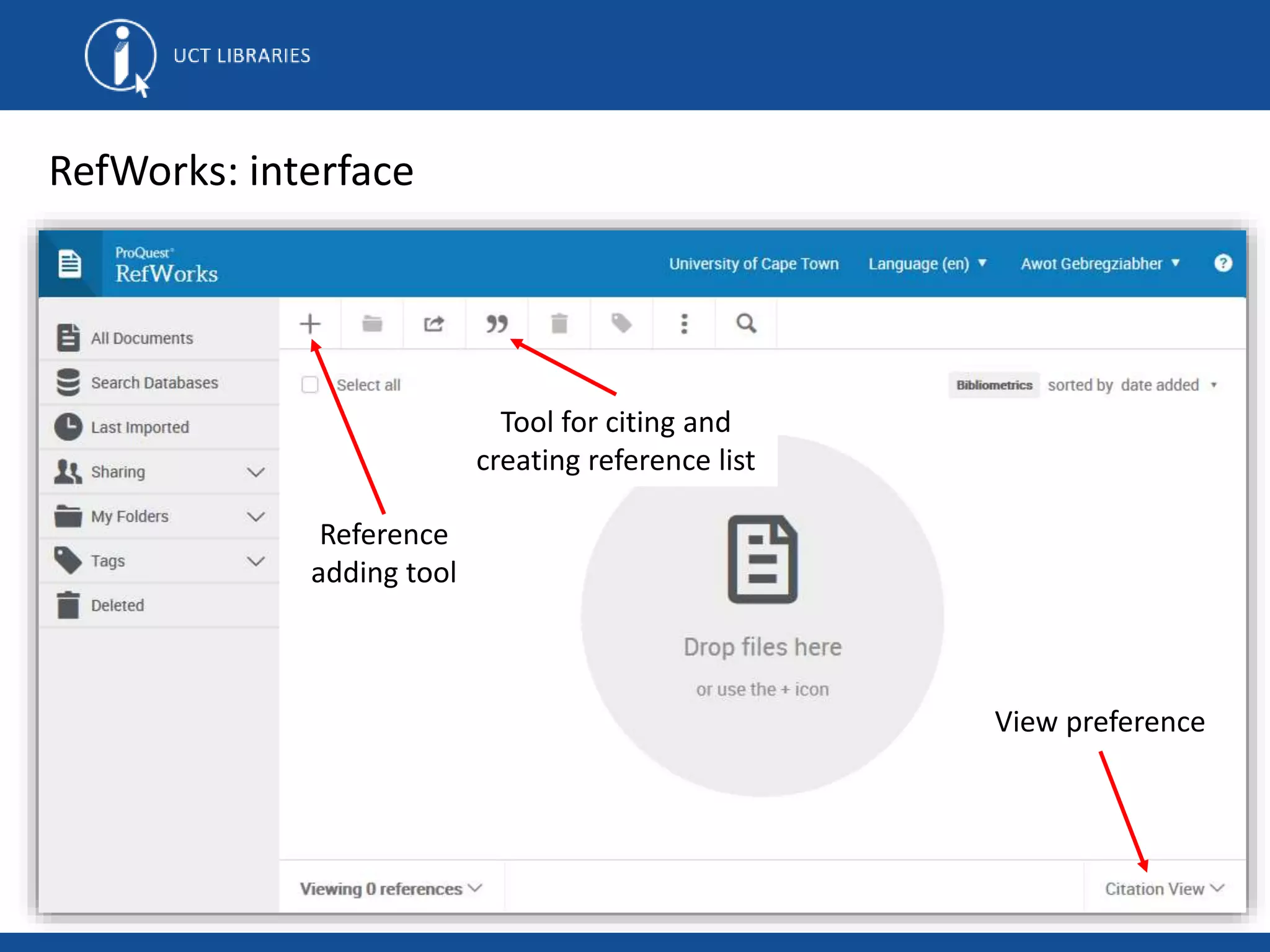Select Search Databases in sidebar
This screenshot has height=952, width=1270.
159,382
